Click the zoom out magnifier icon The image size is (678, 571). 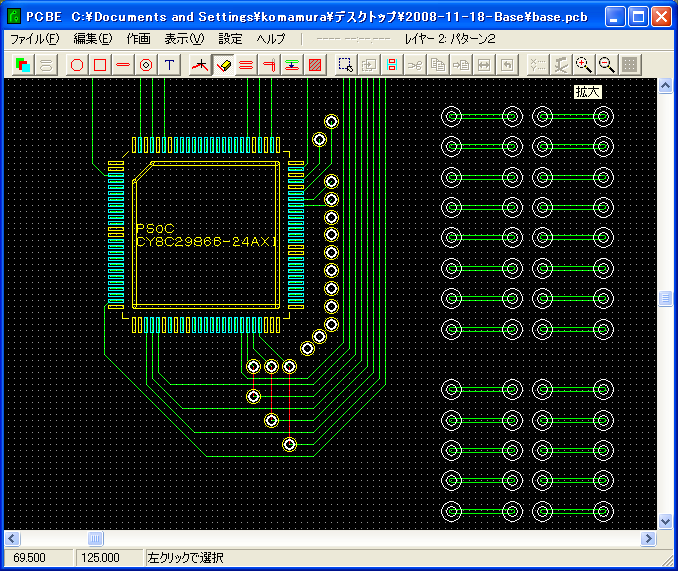tap(606, 65)
